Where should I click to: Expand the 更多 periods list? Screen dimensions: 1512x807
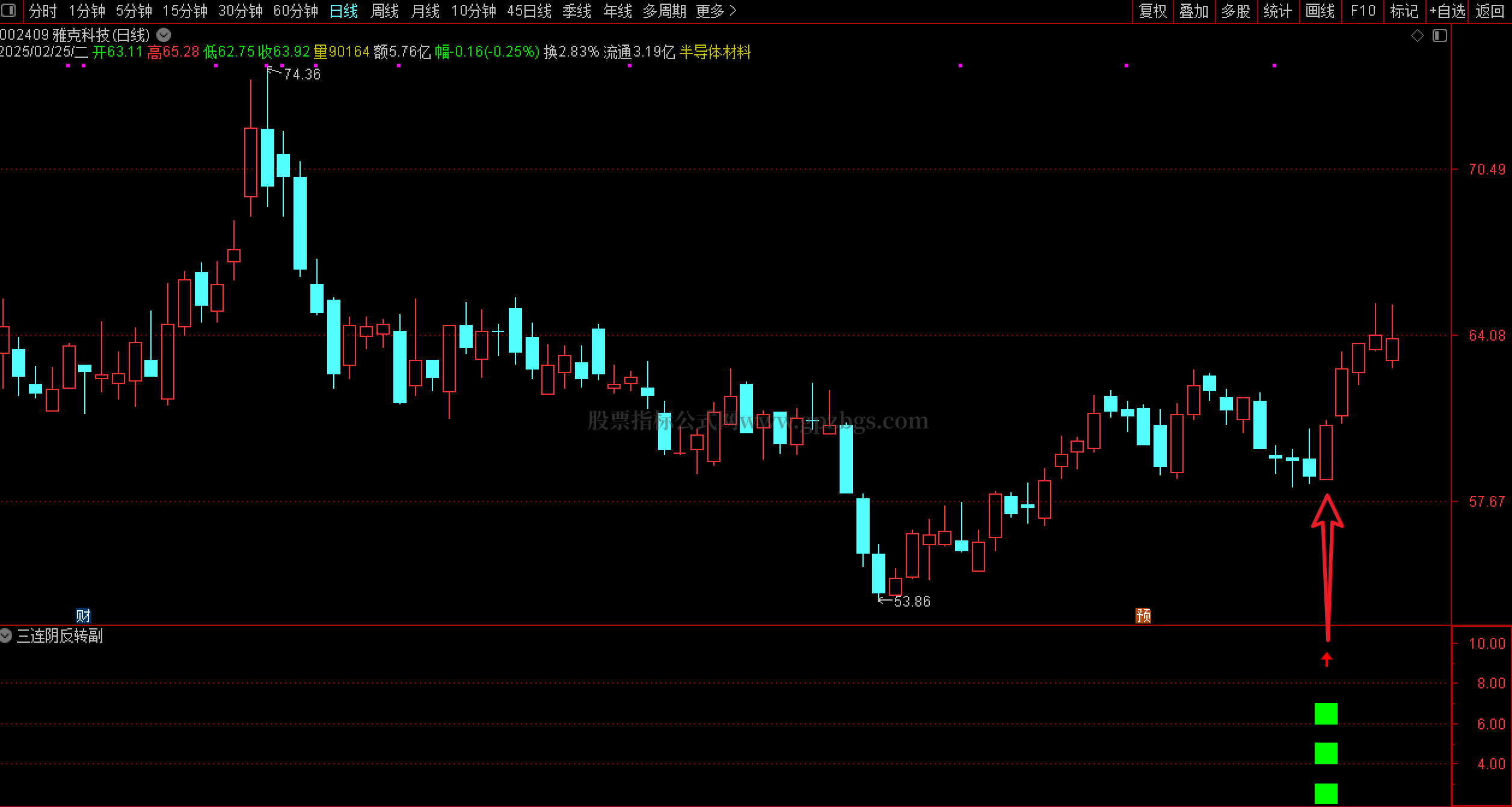(x=716, y=11)
